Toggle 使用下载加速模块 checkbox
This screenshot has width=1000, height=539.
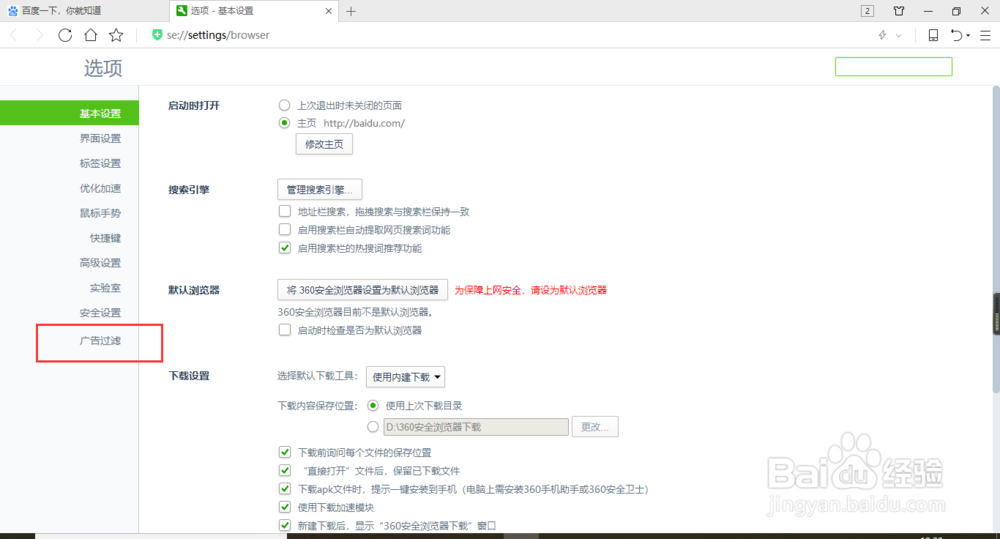[x=285, y=507]
